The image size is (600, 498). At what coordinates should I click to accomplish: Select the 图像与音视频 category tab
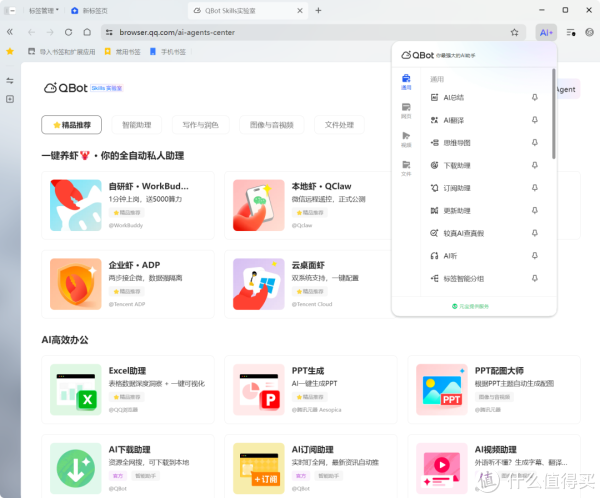[266, 125]
